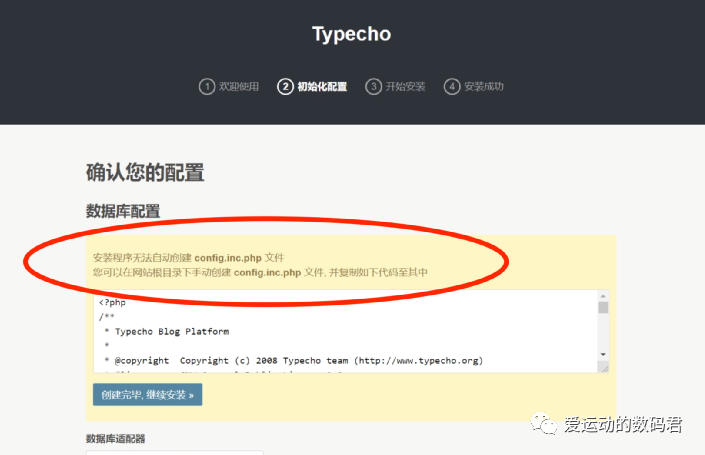The width and height of the screenshot is (705, 455).
Task: Click the 您可以在网站根目录下手动创建 instruction line
Action: pyautogui.click(x=260, y=272)
